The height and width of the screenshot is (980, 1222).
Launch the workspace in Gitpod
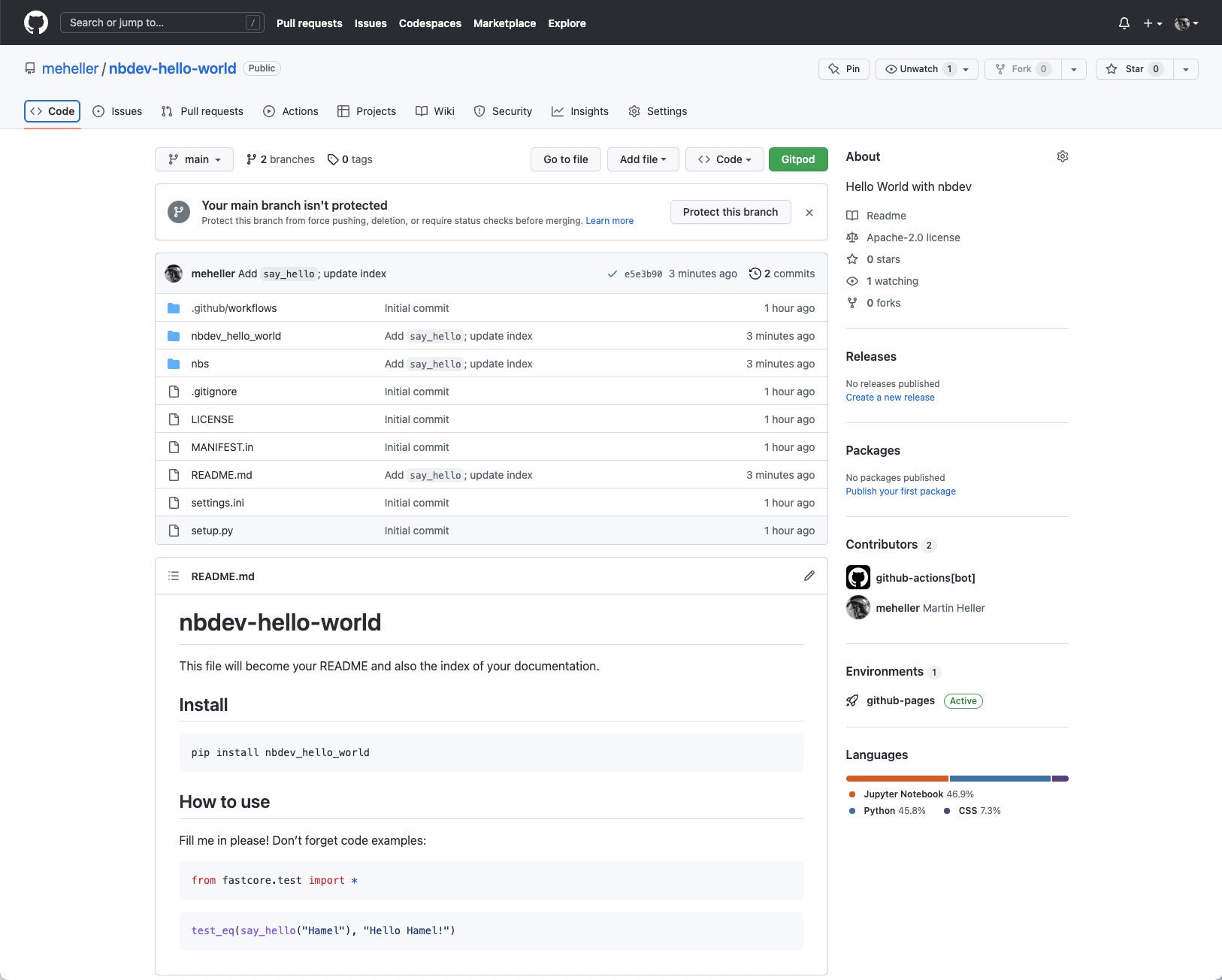coord(798,159)
